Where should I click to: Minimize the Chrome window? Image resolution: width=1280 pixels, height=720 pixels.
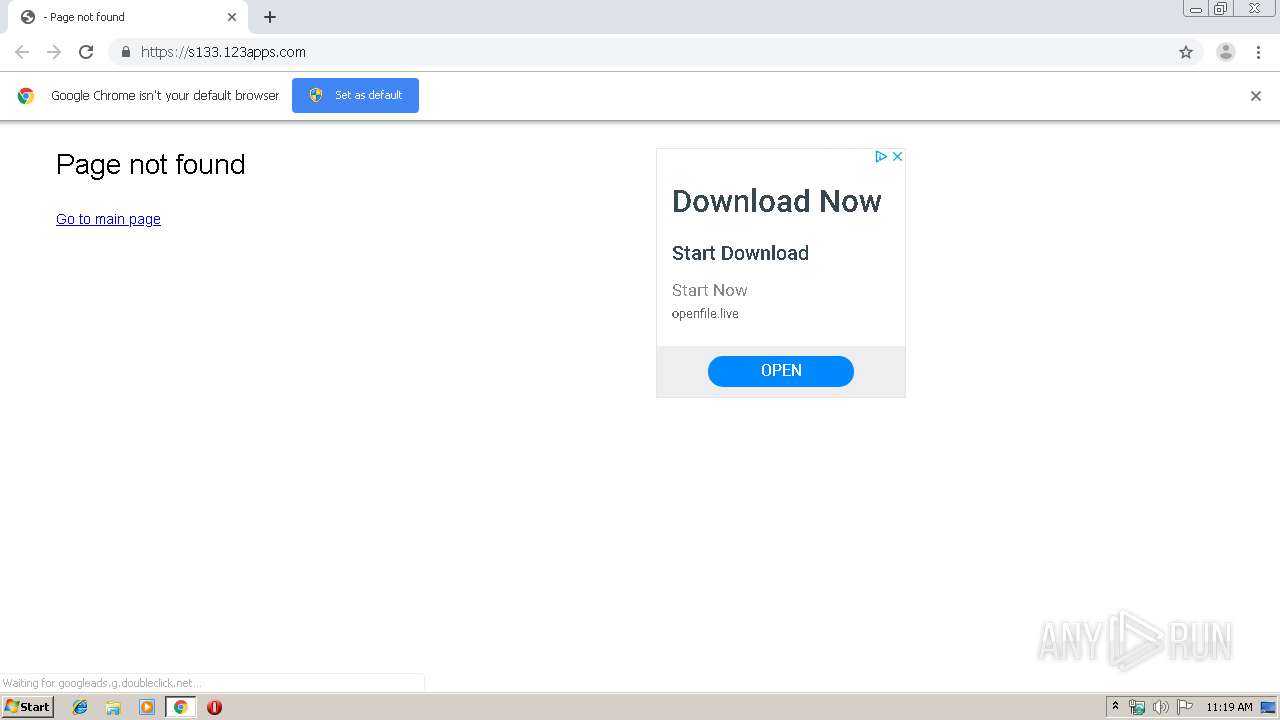pos(1195,9)
